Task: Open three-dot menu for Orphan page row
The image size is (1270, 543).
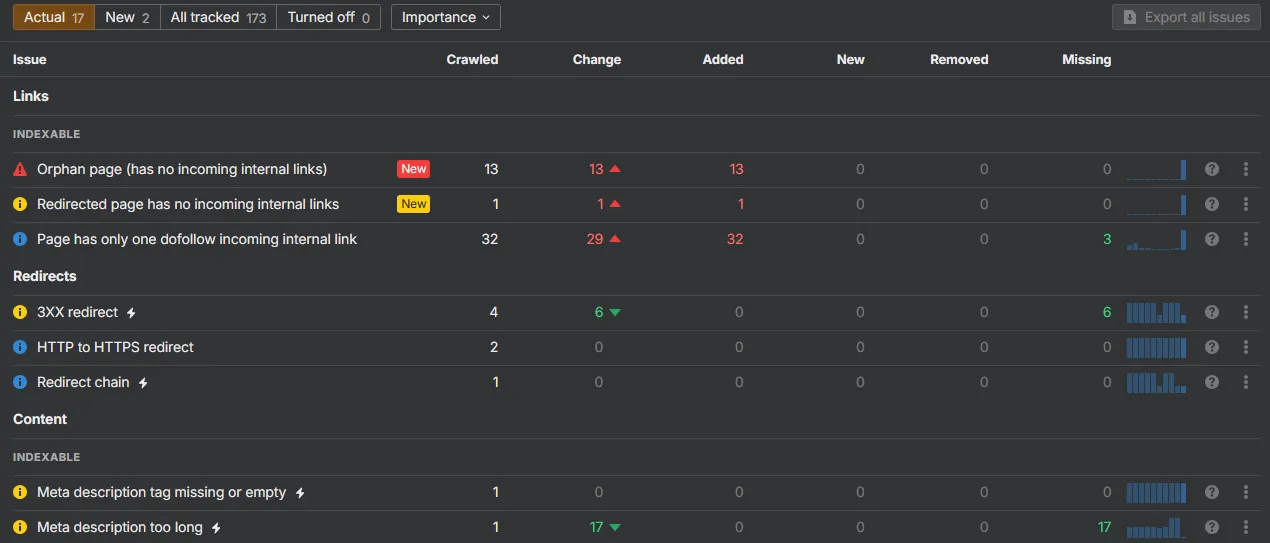Action: [x=1246, y=169]
